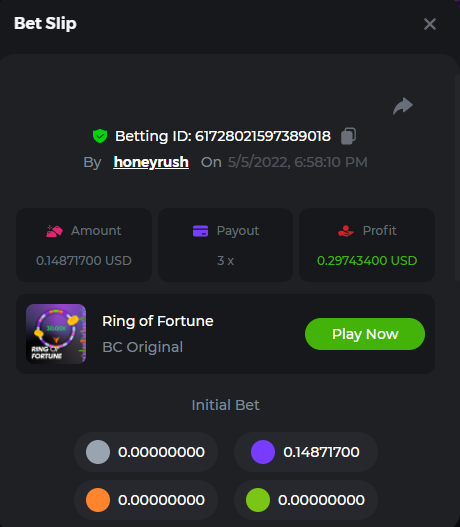Image resolution: width=460 pixels, height=527 pixels.
Task: Select the purple color bet circle
Action: point(263,452)
